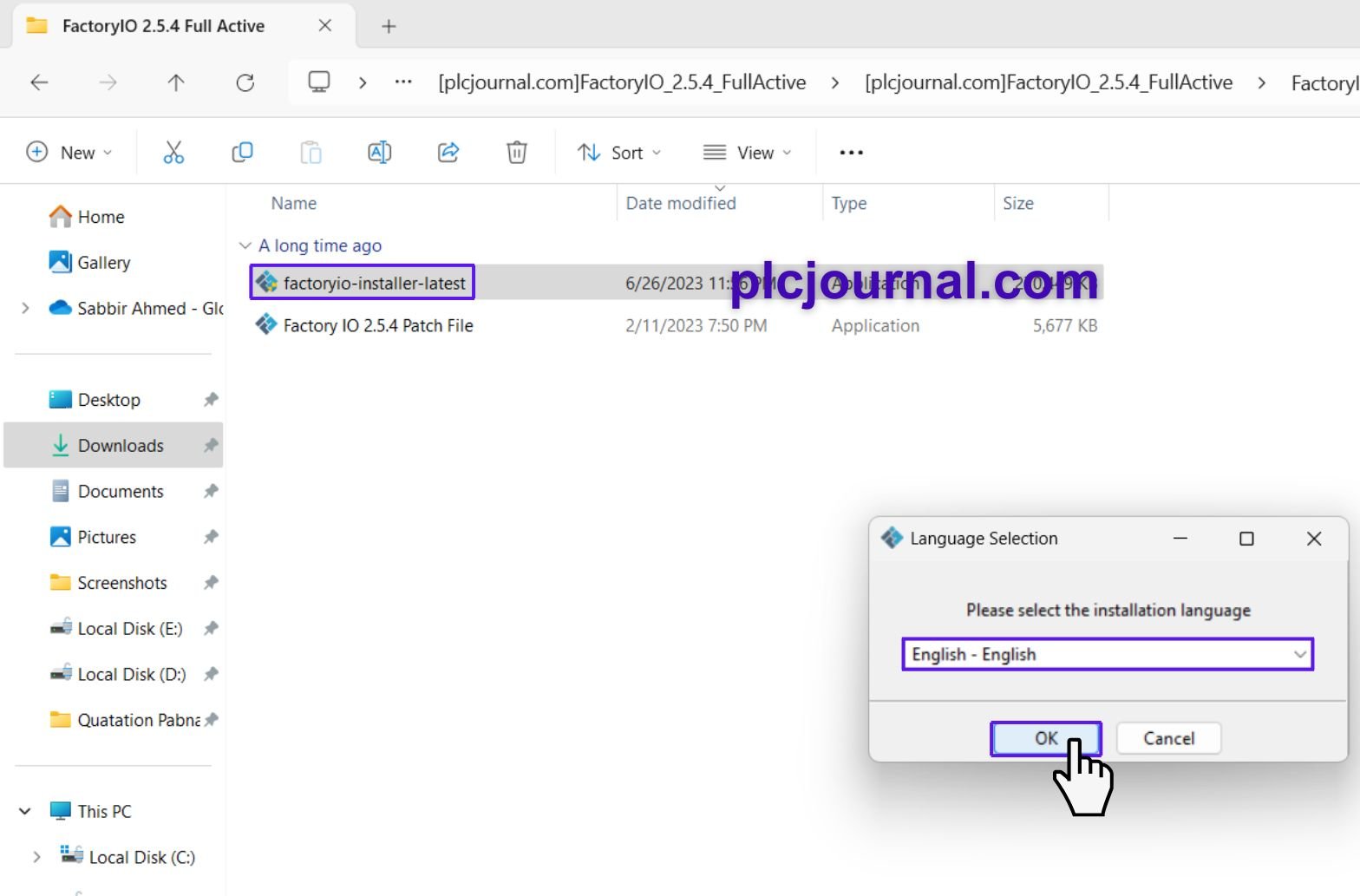Viewport: 1360px width, 896px height.
Task: Click Cancel in the Language Selection dialog
Action: (x=1168, y=738)
